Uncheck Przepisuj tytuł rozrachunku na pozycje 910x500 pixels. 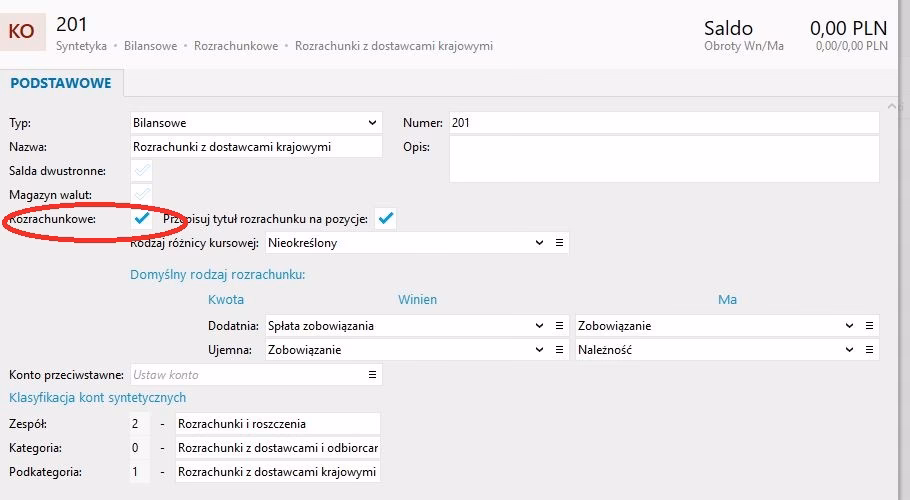[x=386, y=218]
